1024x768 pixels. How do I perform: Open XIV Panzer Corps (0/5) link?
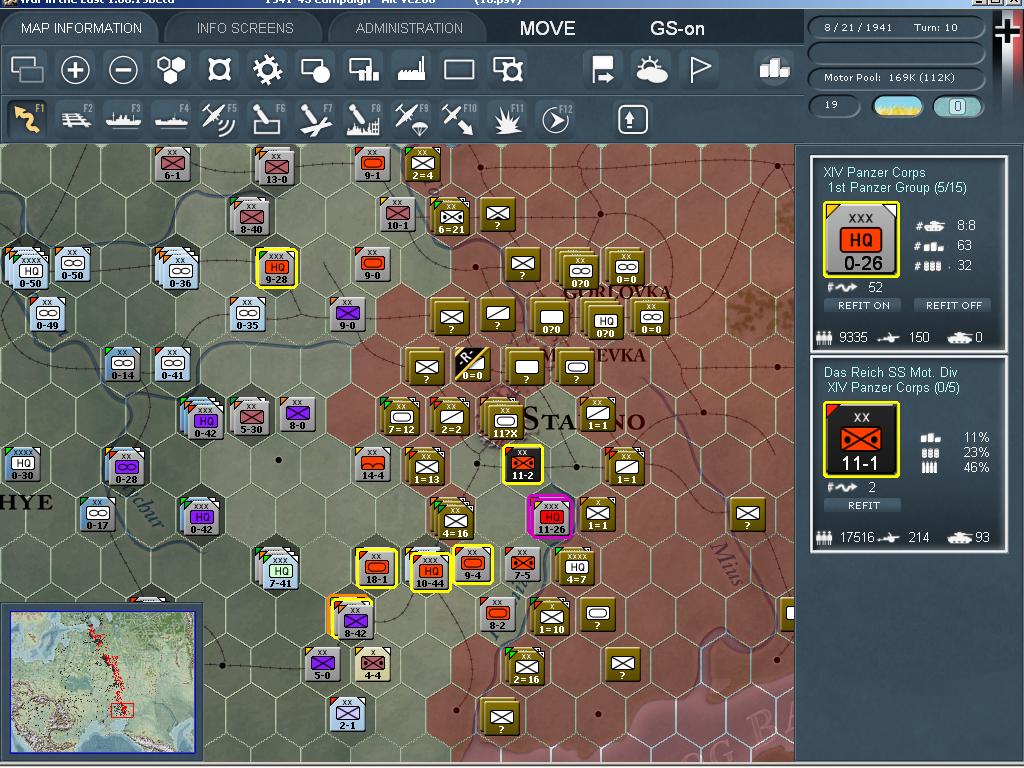(x=893, y=387)
